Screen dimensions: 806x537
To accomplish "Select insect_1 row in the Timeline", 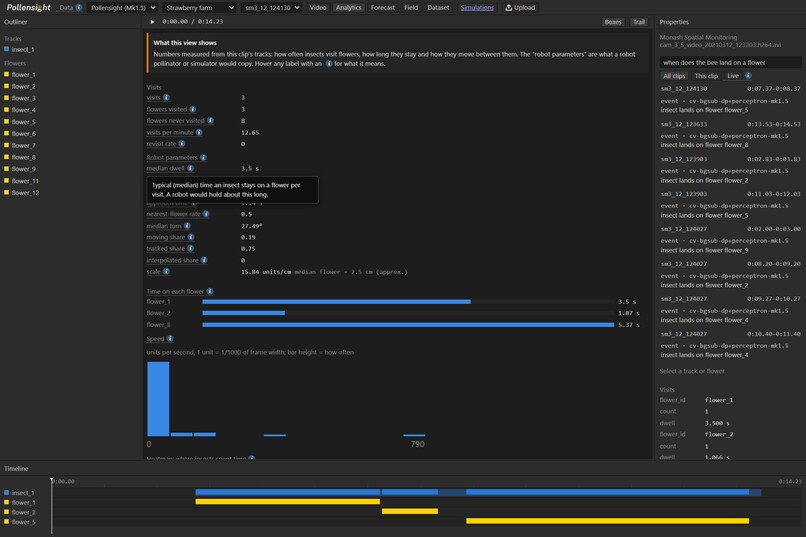I will [x=23, y=493].
